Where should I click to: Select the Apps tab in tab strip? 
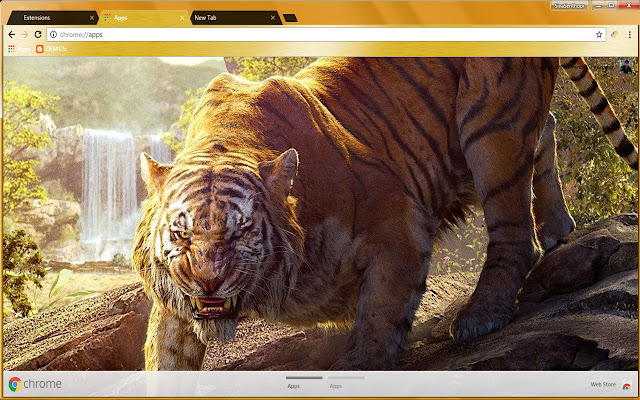pos(144,18)
